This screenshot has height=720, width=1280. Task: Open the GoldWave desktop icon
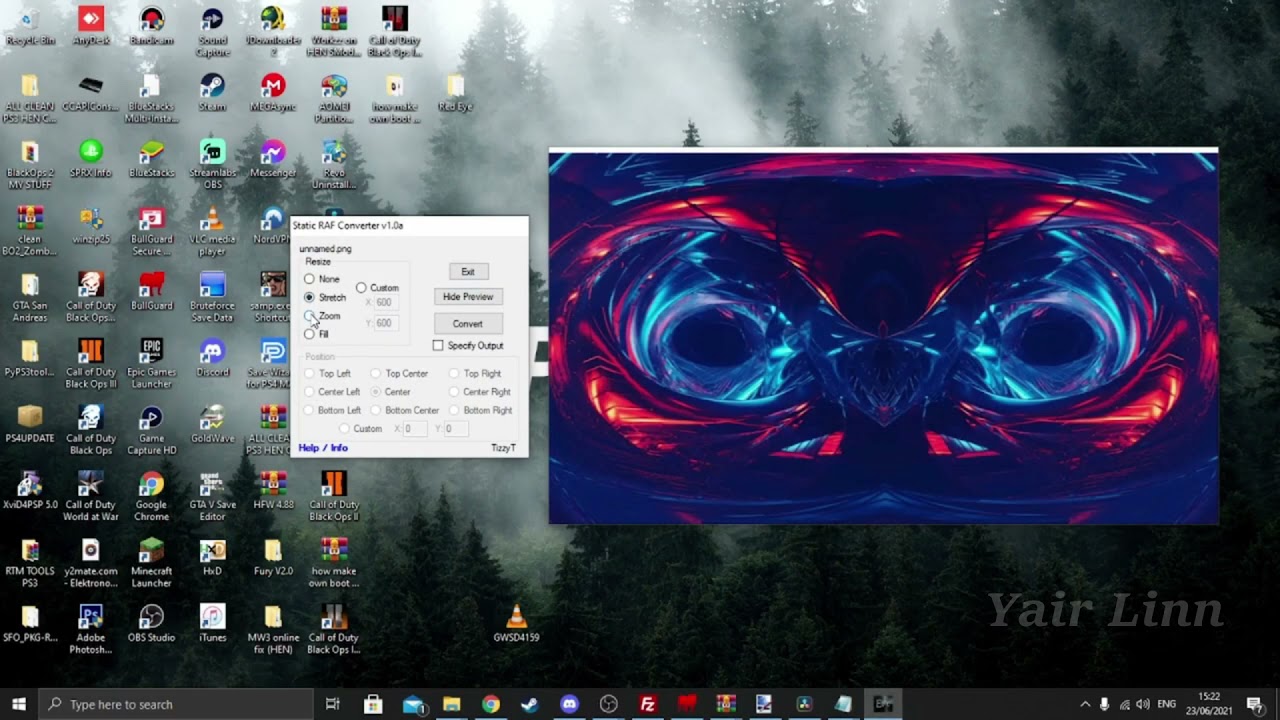(x=212, y=424)
